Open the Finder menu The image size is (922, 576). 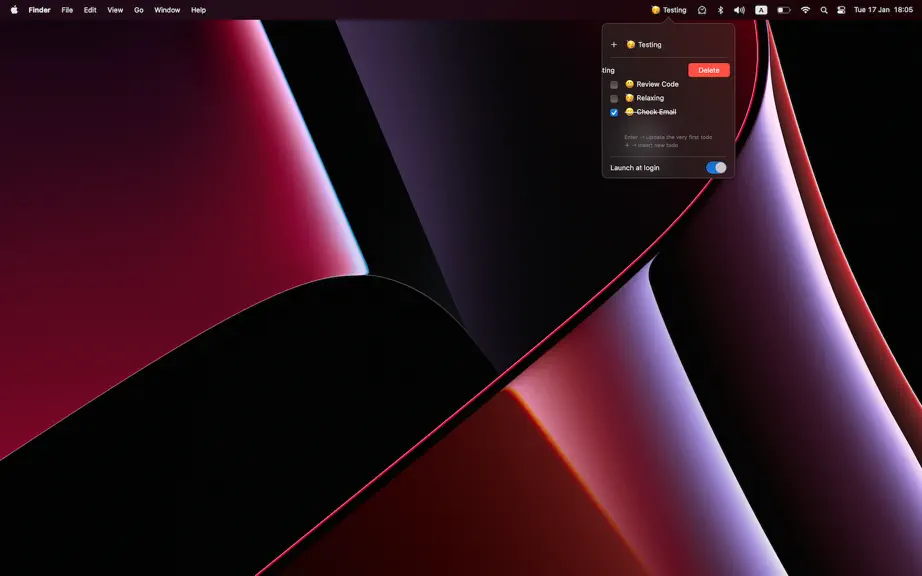click(x=39, y=10)
